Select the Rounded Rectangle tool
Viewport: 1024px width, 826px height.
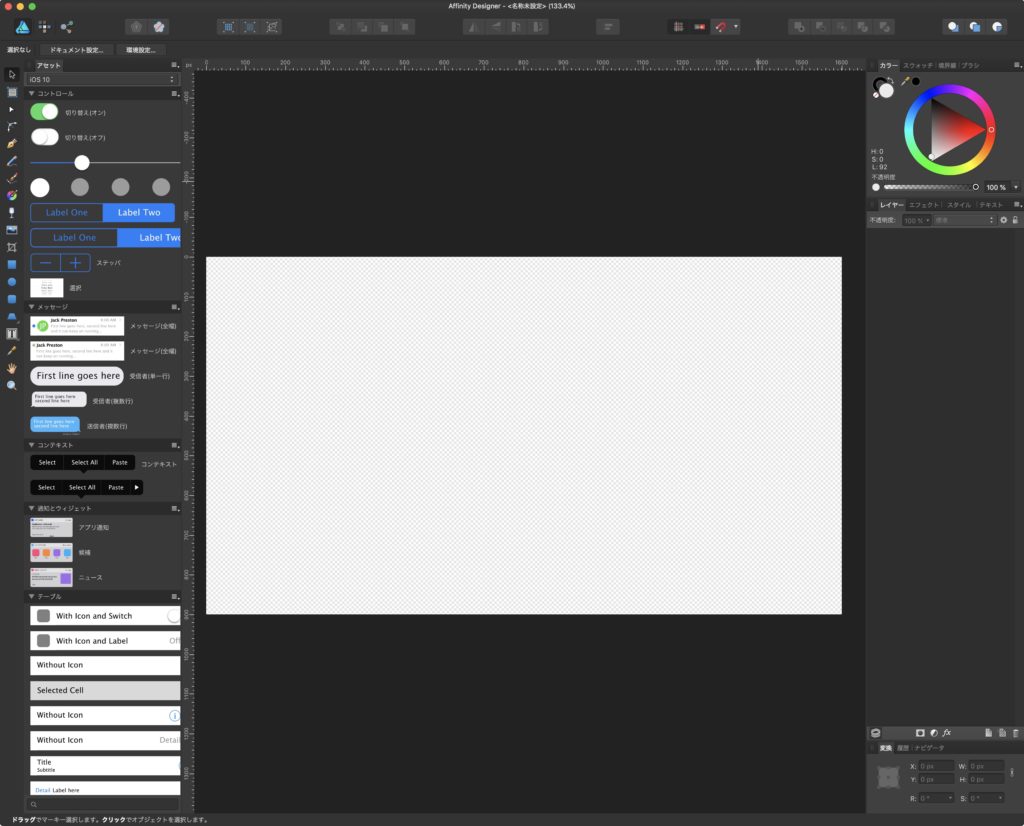[12, 299]
